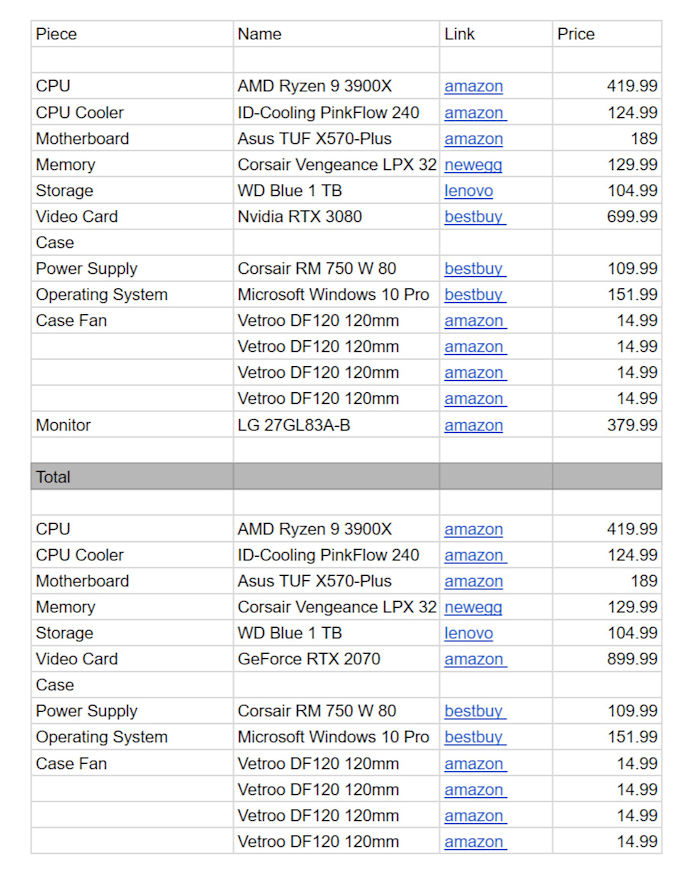Open amazon link for PinkFlow 240 above Total row

pyautogui.click(x=475, y=113)
